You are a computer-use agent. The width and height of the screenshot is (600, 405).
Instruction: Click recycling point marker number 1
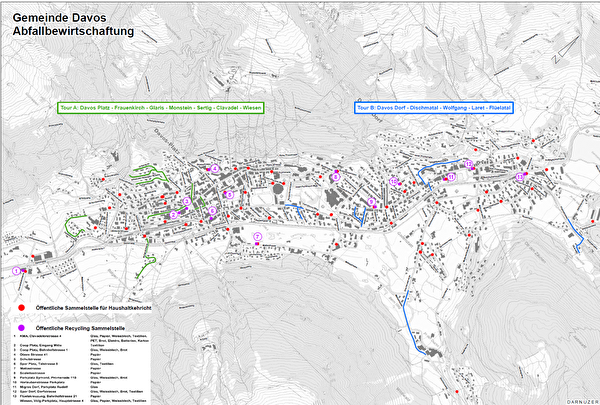(x=16, y=271)
